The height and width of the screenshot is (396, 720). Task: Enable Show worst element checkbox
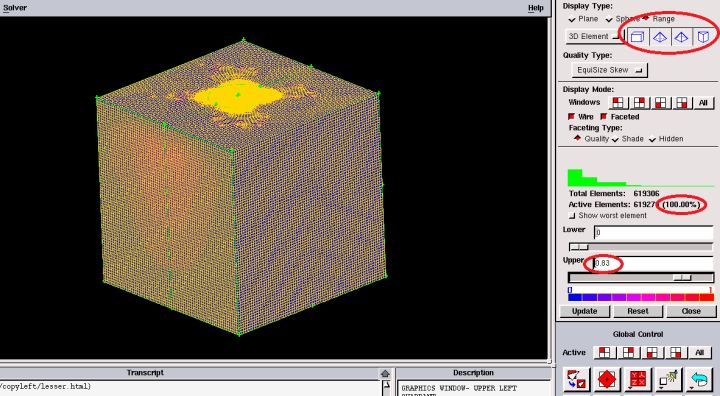point(572,215)
